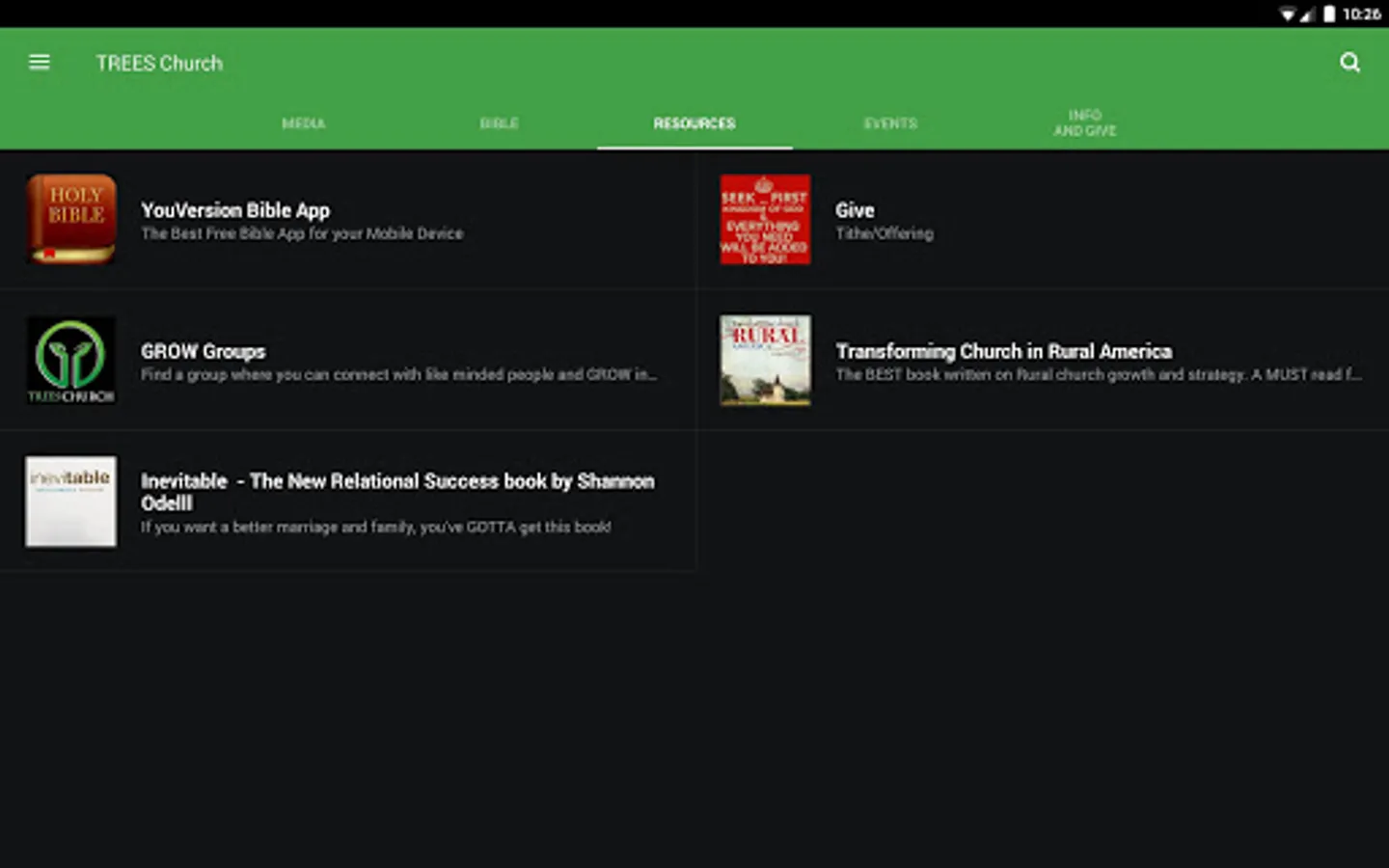Screen dimensions: 1389x868
Task: Click the GROW Groups green logo thumbnail
Action: point(71,360)
